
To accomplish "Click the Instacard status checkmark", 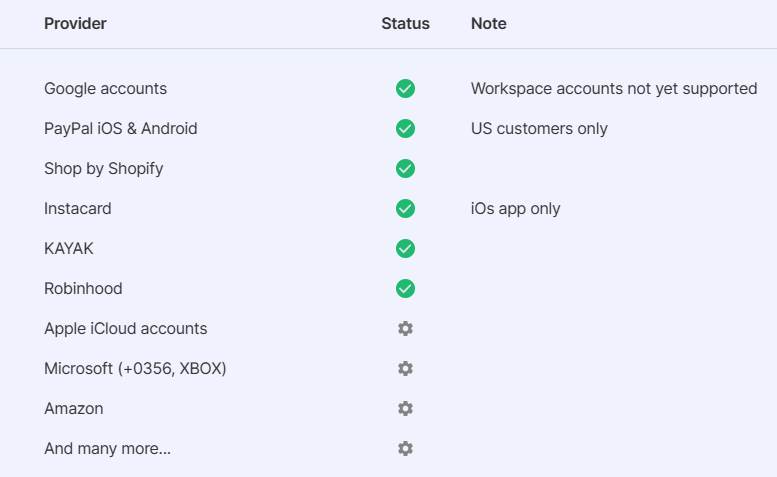I will (405, 209).
